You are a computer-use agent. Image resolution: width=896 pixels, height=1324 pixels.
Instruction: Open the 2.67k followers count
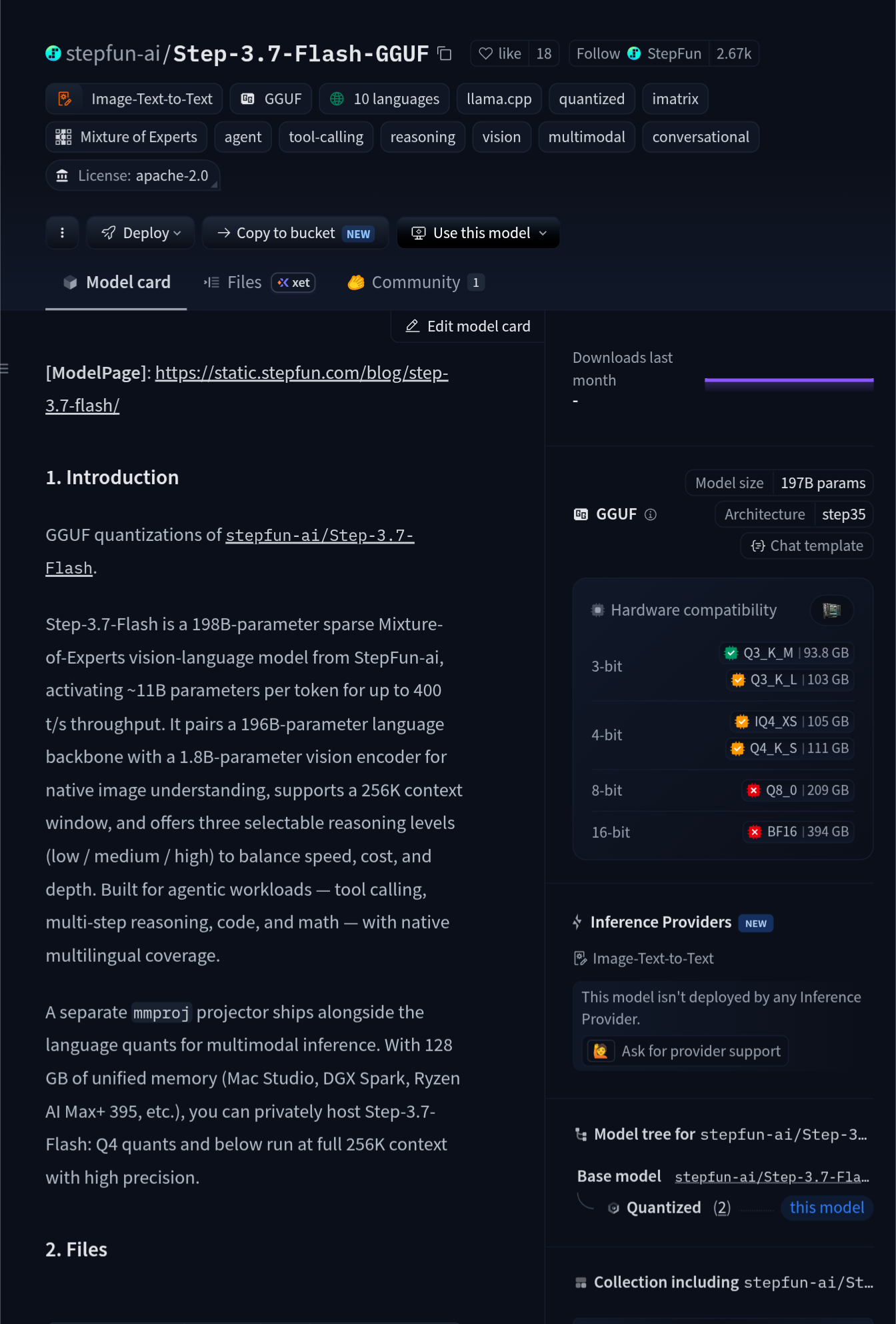[733, 53]
